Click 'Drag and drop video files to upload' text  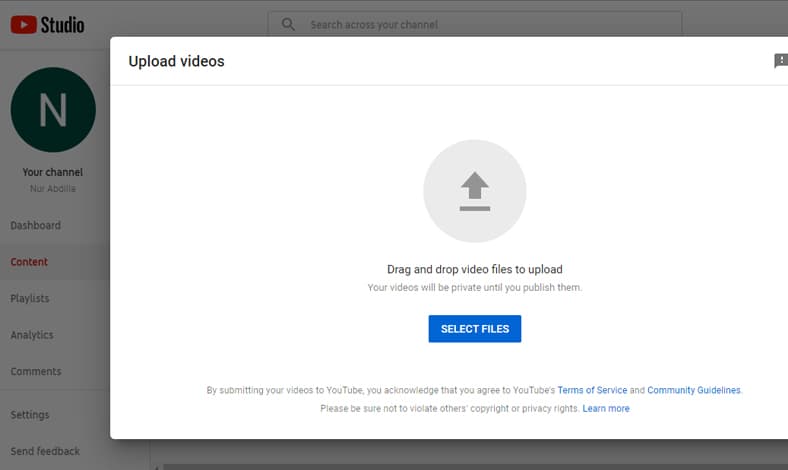[x=474, y=269]
